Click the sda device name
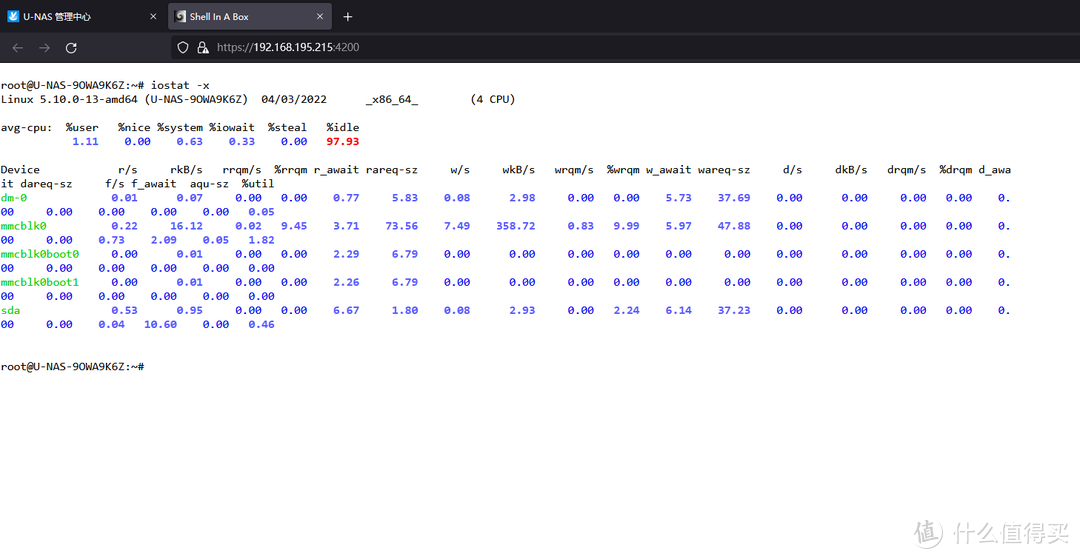 (x=10, y=310)
